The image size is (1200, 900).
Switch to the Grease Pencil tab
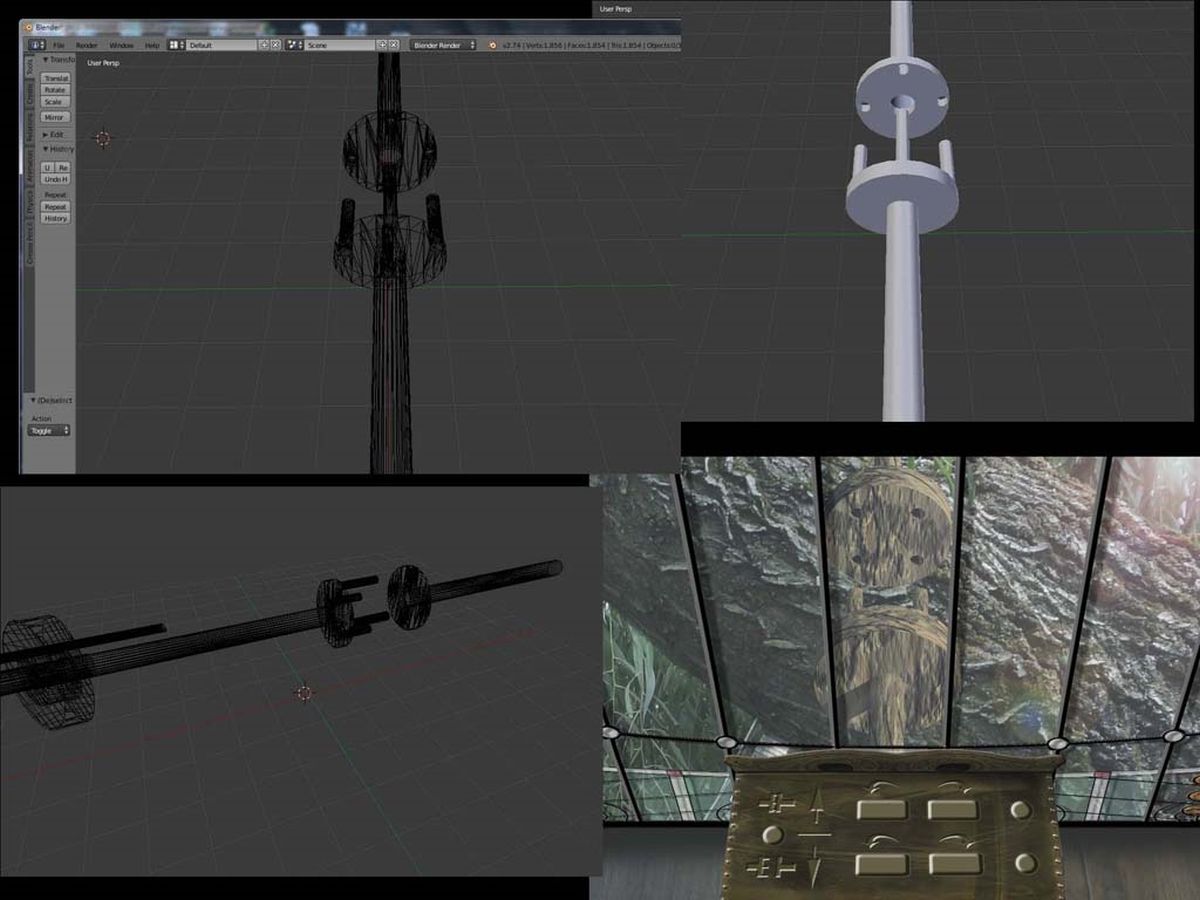(x=30, y=244)
